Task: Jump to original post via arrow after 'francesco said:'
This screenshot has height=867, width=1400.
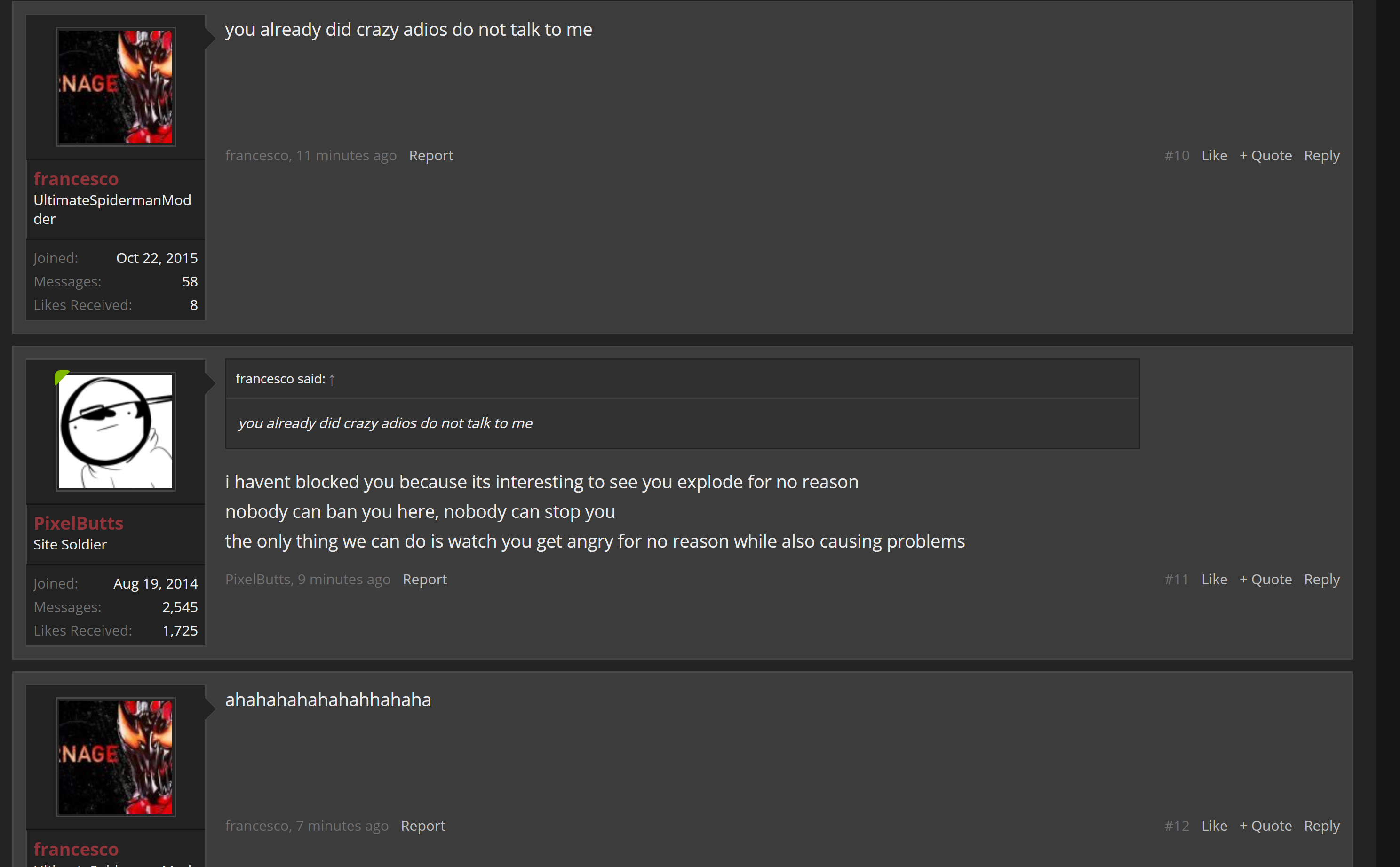Action: tap(331, 379)
